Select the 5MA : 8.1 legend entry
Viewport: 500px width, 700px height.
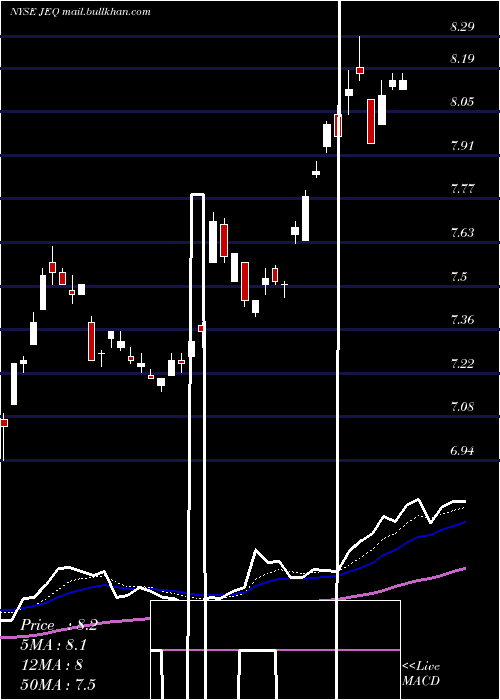[54, 645]
